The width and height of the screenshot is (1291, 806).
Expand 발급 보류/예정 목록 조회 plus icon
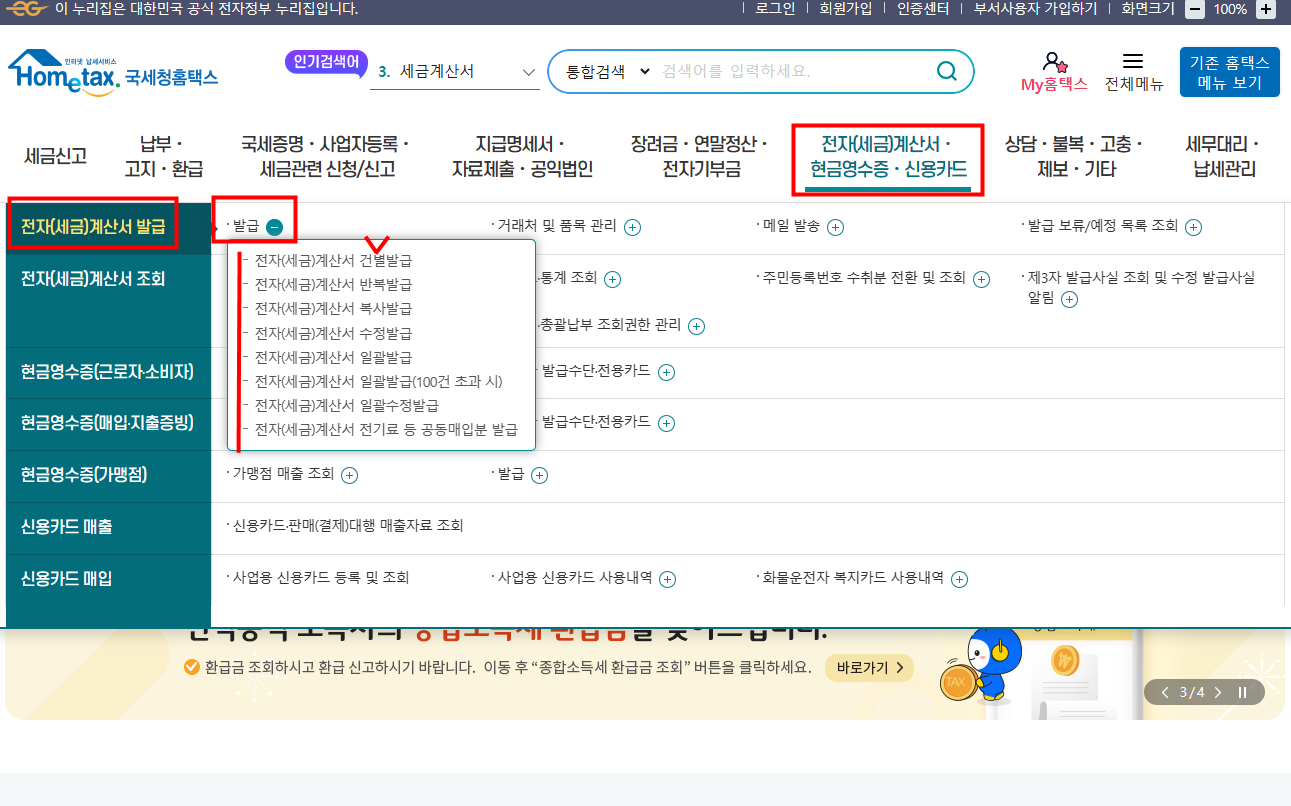pyautogui.click(x=1193, y=227)
